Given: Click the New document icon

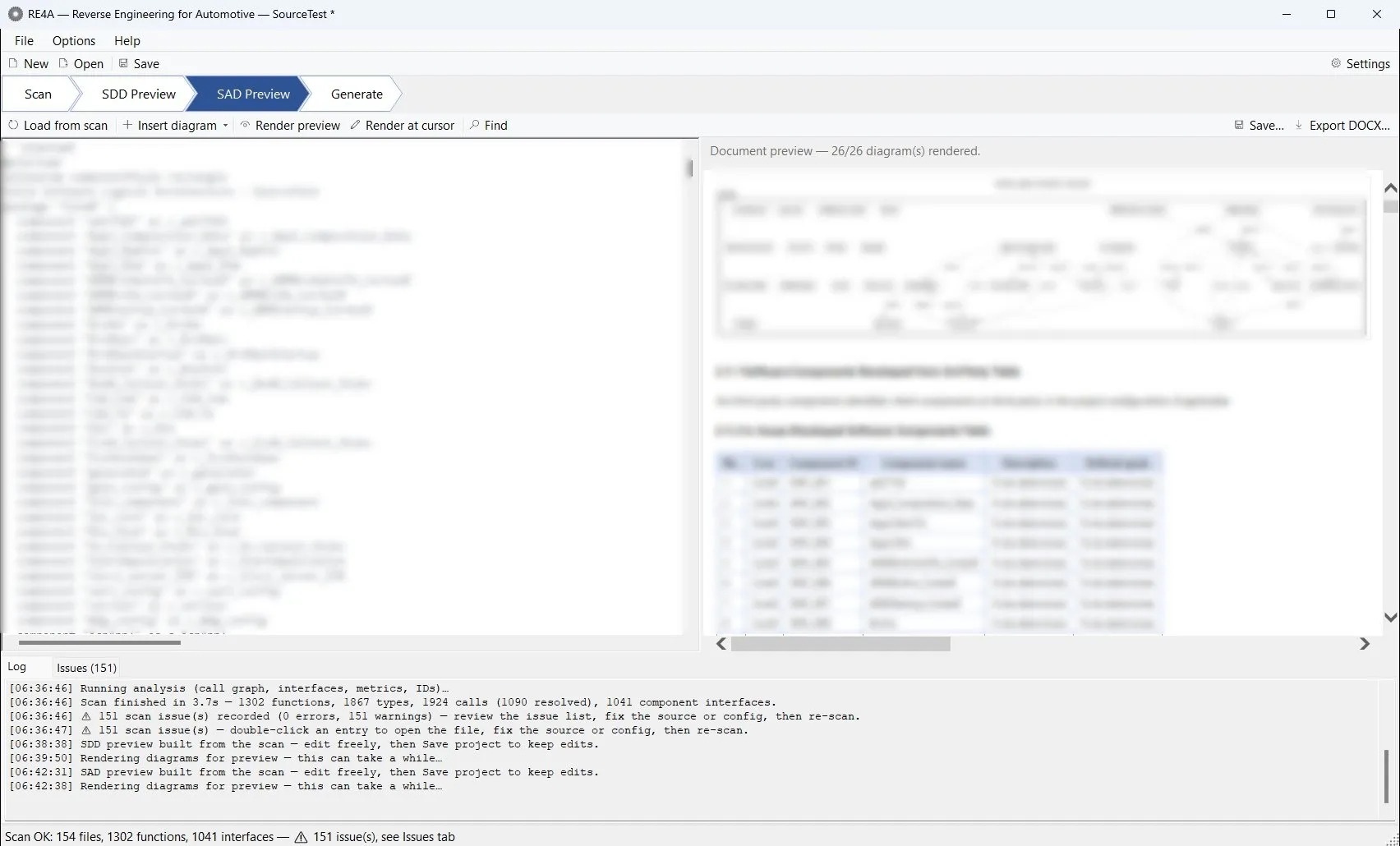Looking at the screenshot, I should coord(13,63).
